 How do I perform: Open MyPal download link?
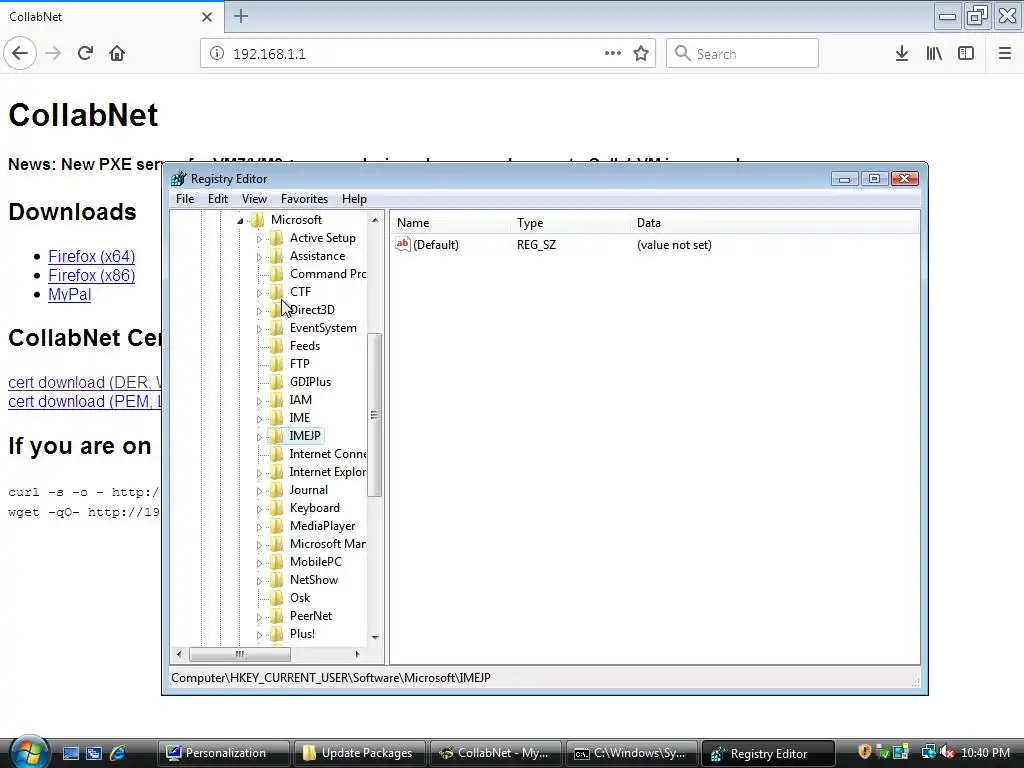[69, 294]
